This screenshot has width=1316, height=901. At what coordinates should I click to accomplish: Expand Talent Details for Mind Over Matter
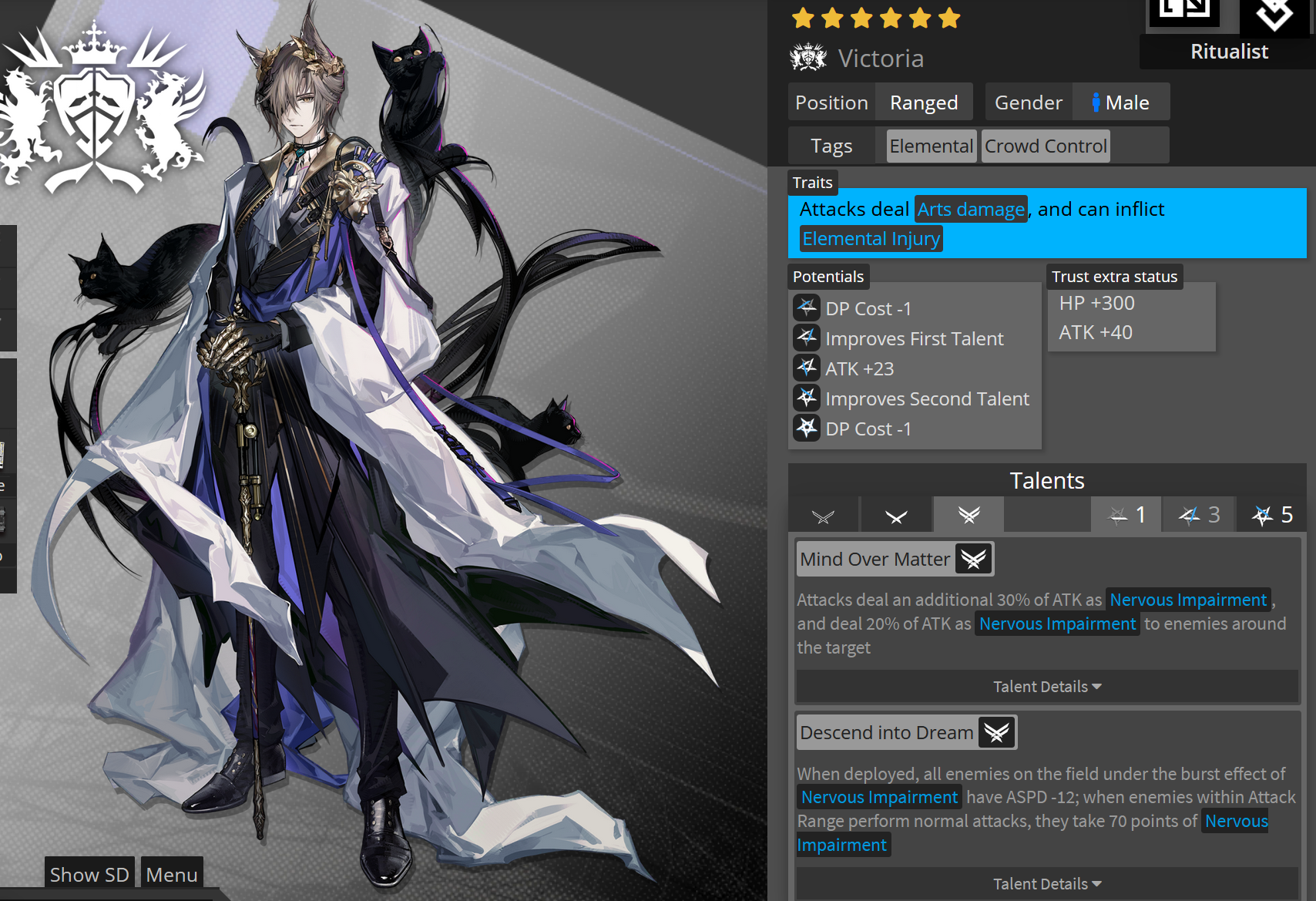1047,687
